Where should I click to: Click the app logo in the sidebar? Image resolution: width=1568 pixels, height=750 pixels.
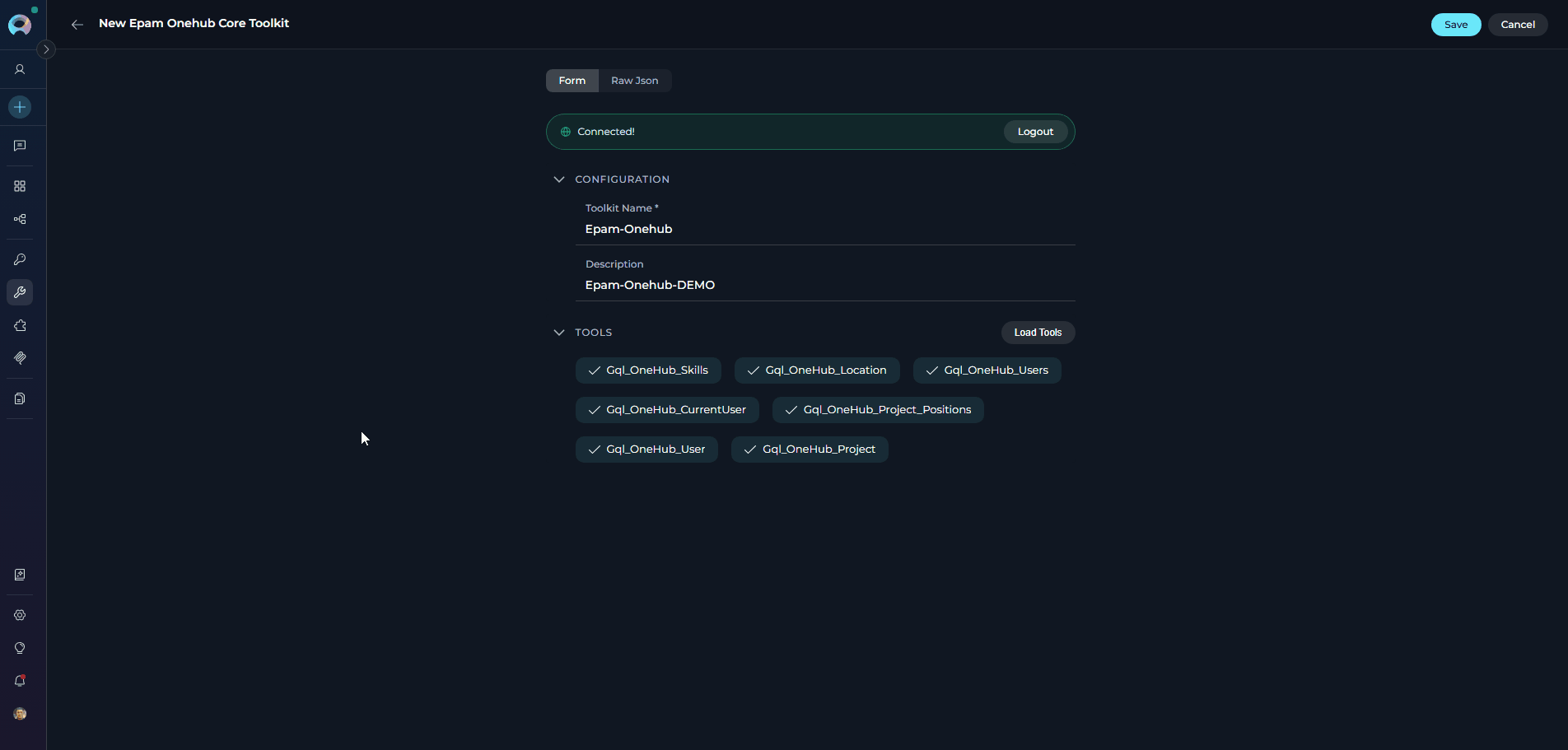20,25
